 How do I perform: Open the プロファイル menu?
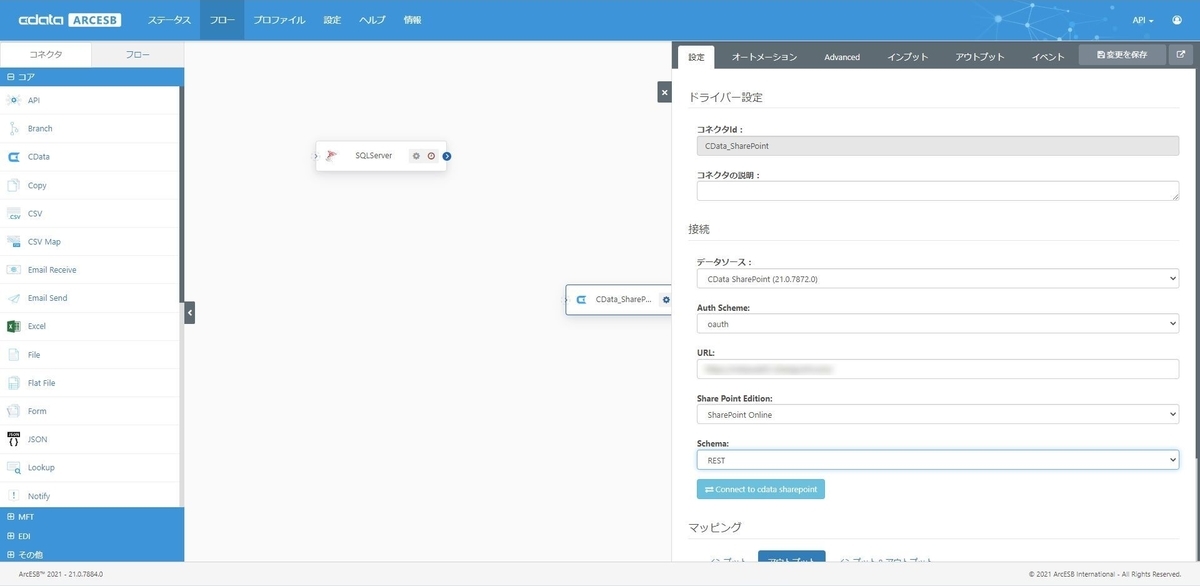point(279,20)
